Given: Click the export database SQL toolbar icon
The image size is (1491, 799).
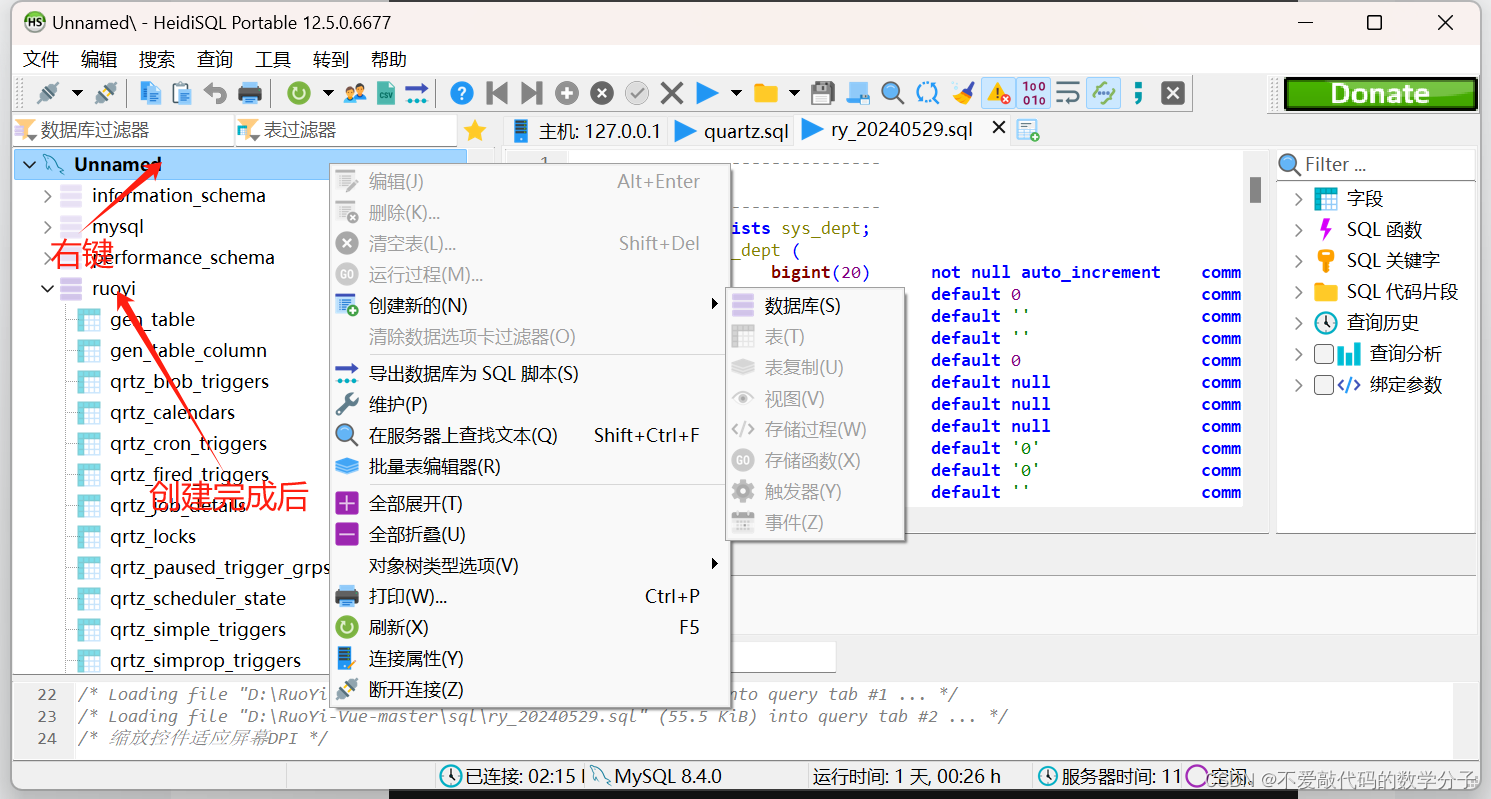Looking at the screenshot, I should tap(417, 93).
